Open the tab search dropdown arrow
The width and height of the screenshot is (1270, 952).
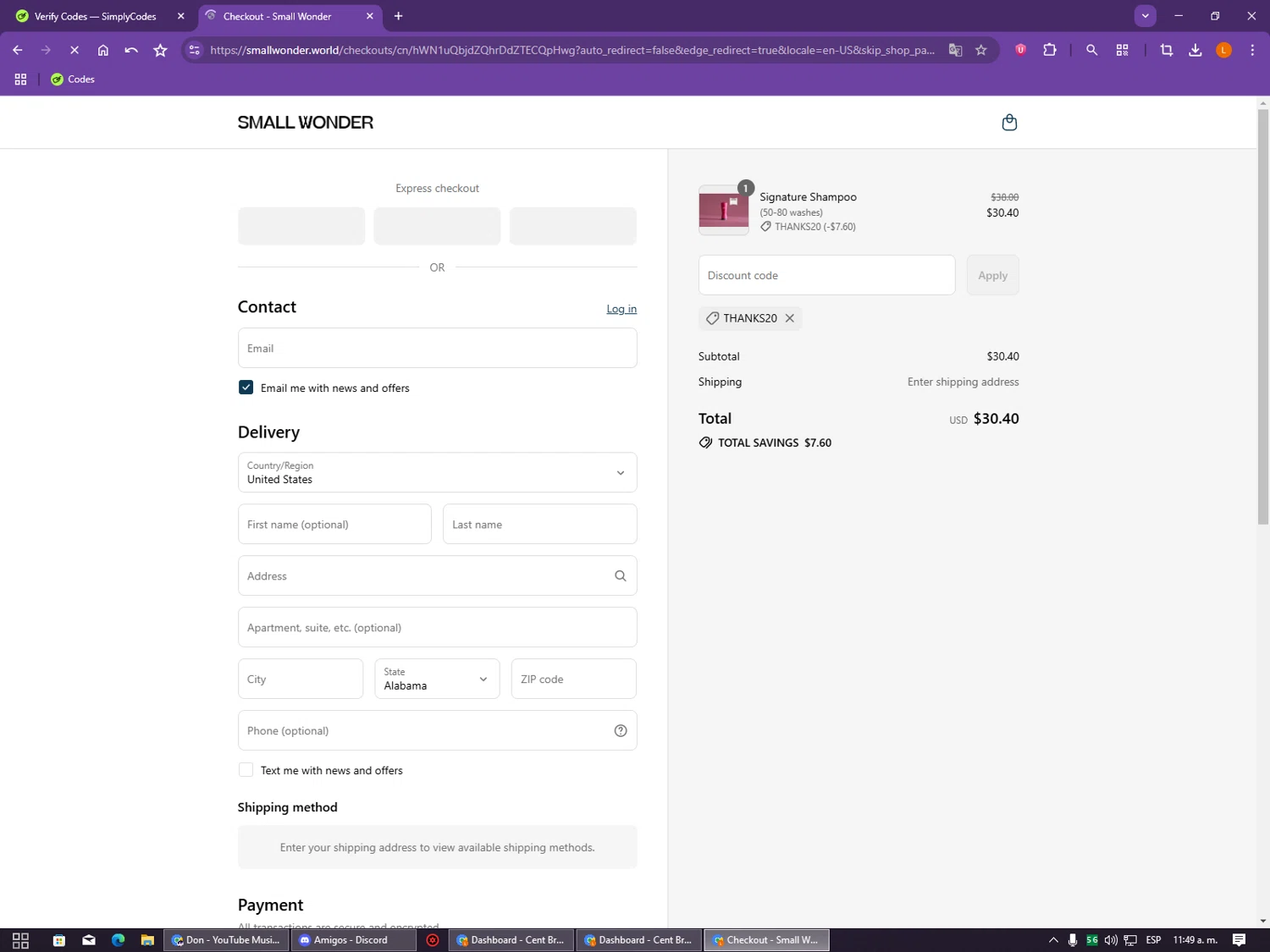point(1145,16)
